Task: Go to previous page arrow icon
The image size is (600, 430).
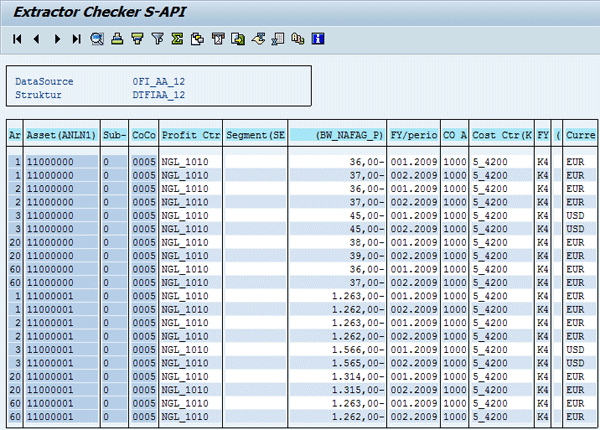Action: pos(37,39)
